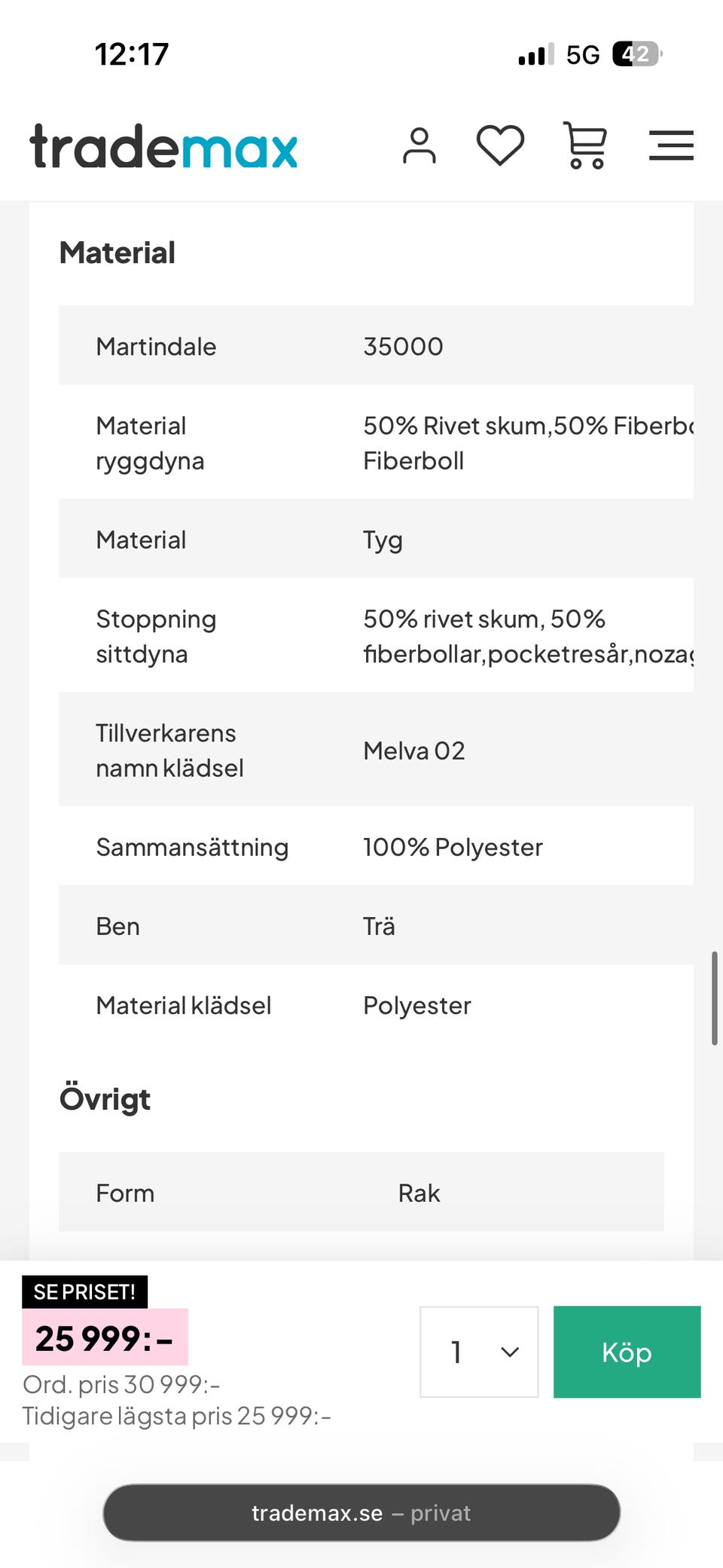Tap the Melva 02 fabric name

click(x=414, y=750)
